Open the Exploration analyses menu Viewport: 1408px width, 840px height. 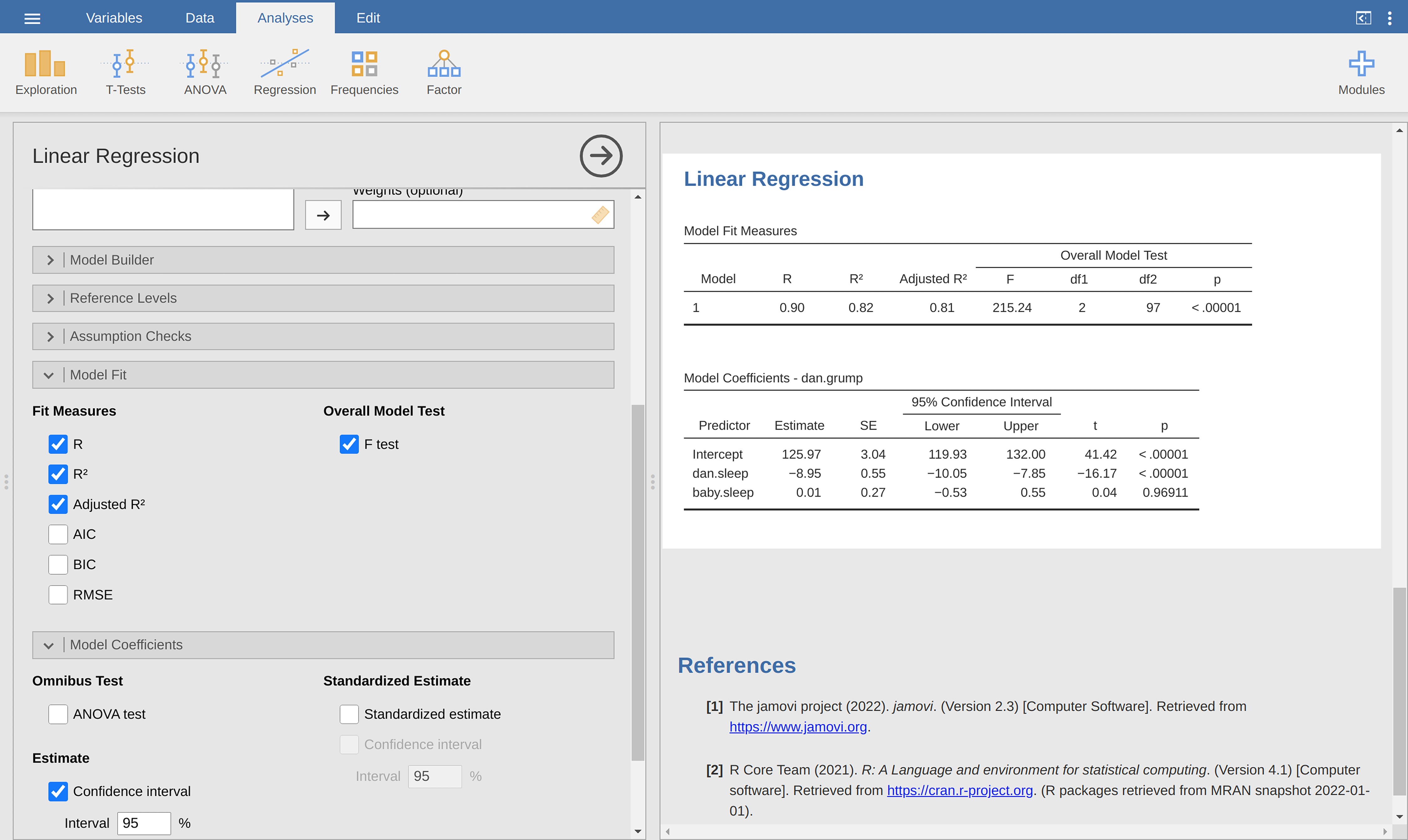pos(46,73)
